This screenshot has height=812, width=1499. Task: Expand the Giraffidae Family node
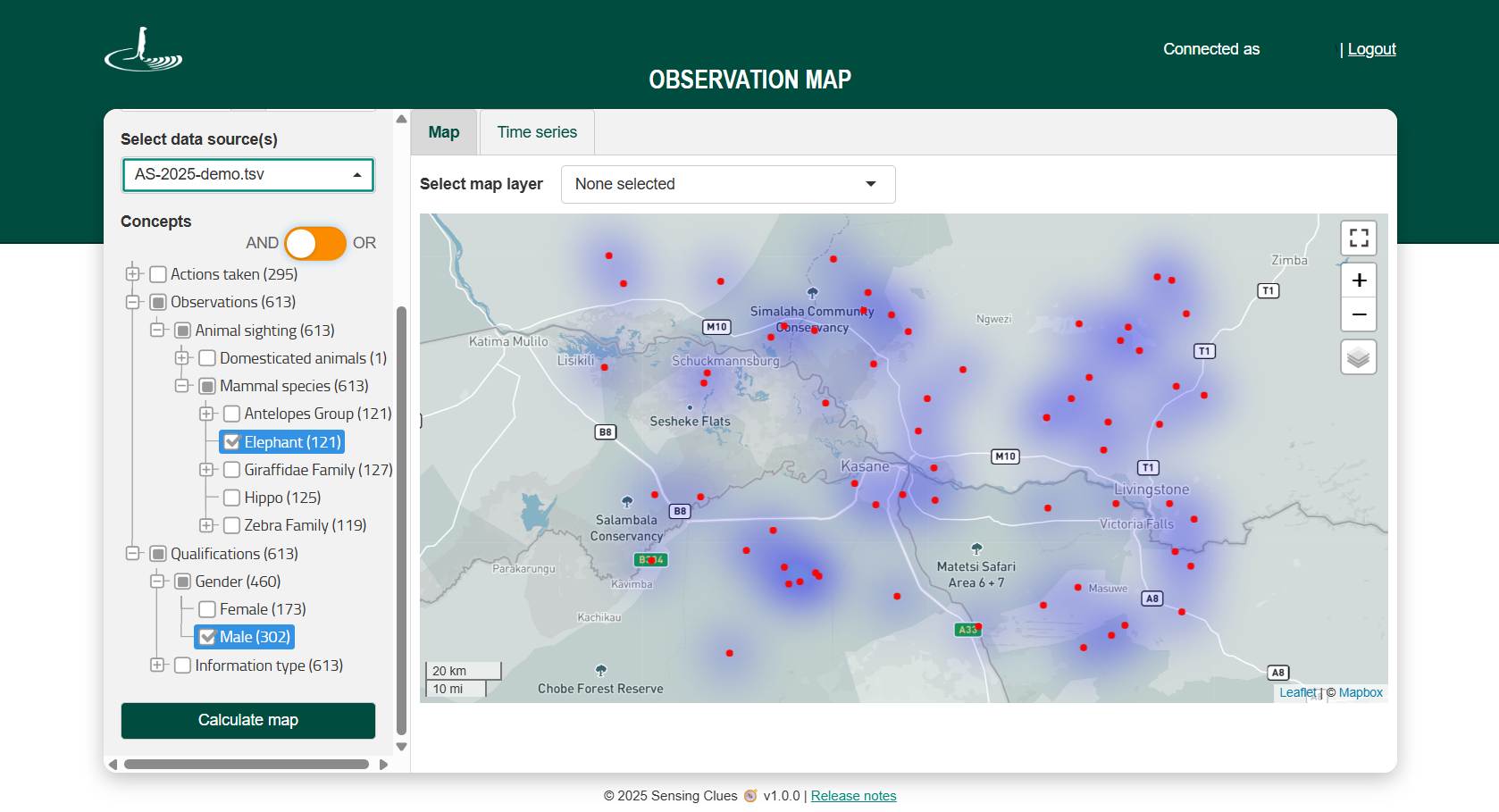point(206,470)
